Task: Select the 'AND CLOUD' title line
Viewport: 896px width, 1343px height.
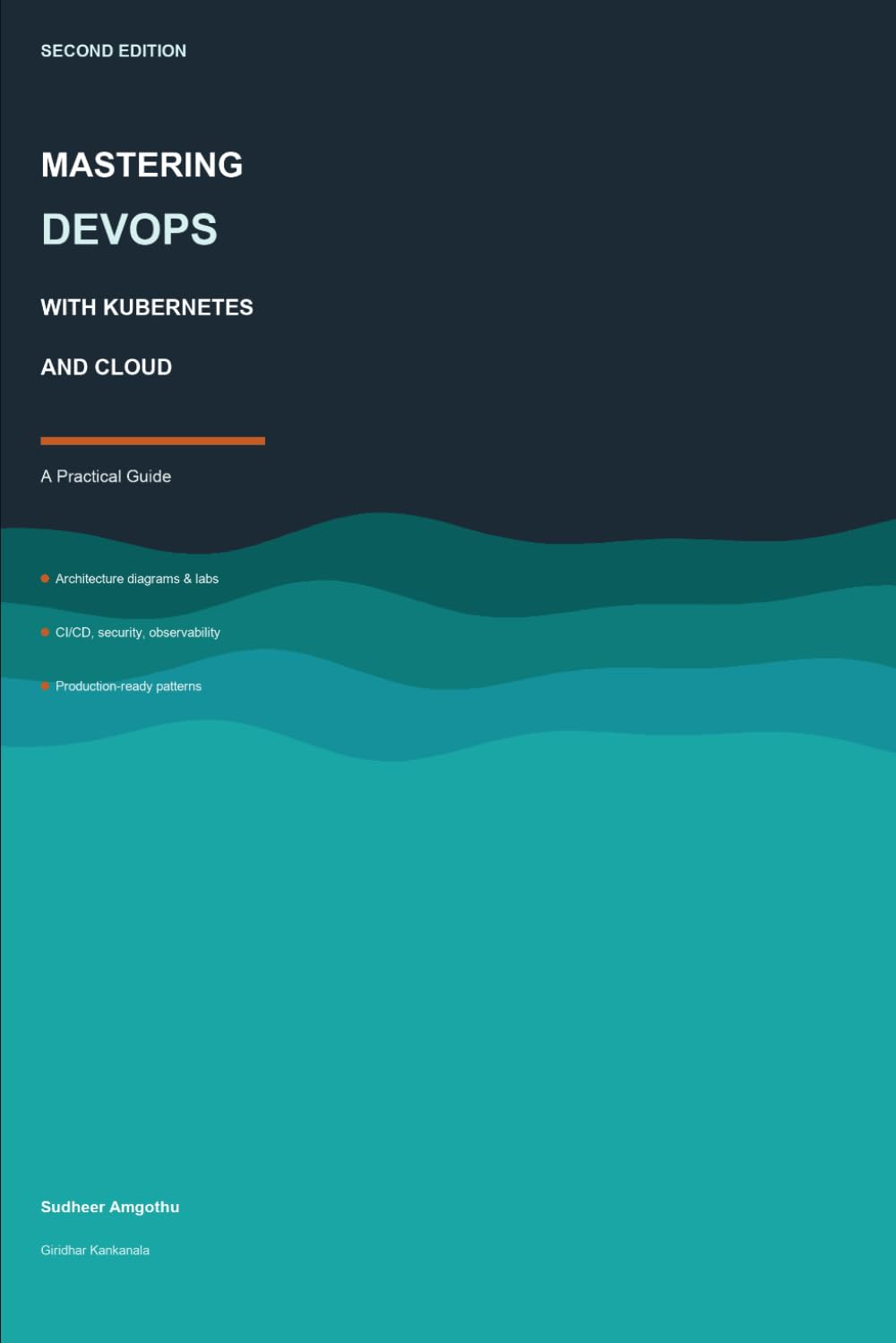Action: 106,367
